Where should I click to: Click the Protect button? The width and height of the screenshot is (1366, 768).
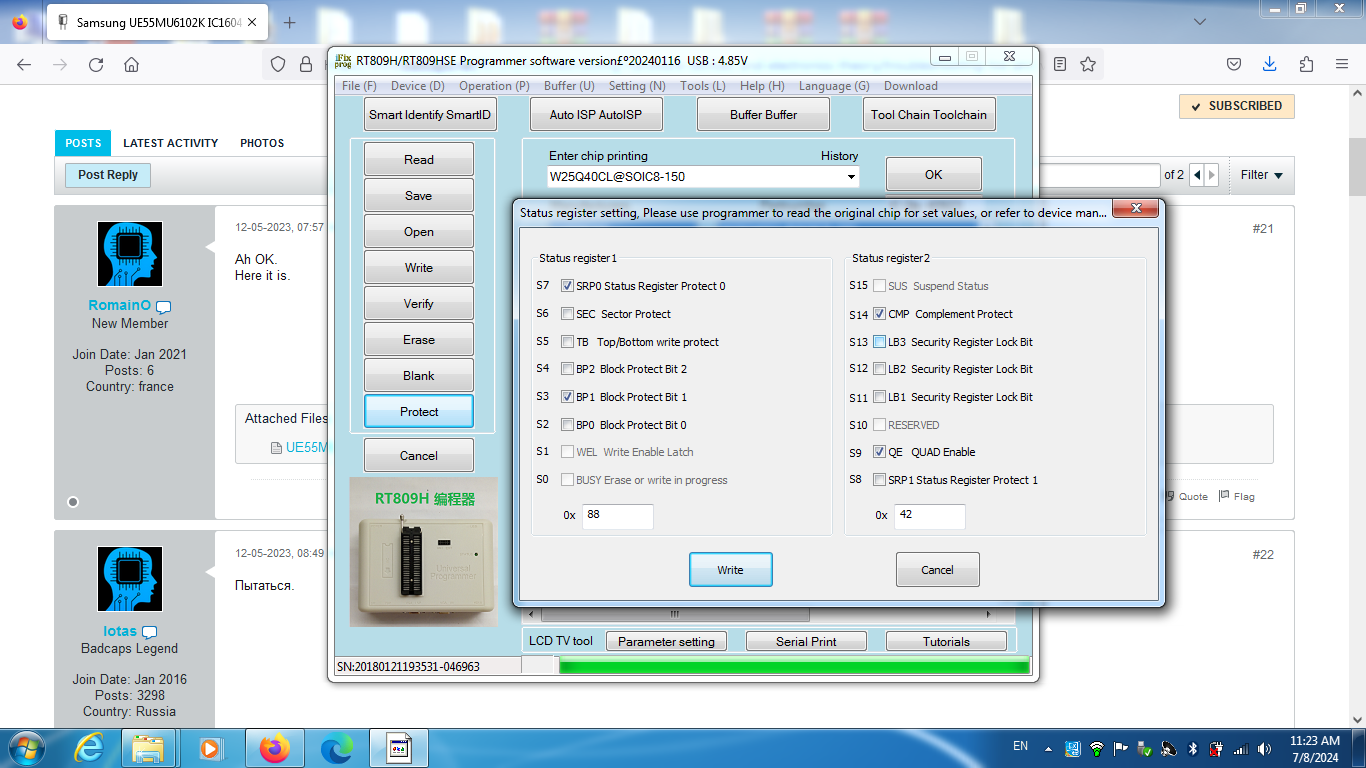pos(419,412)
